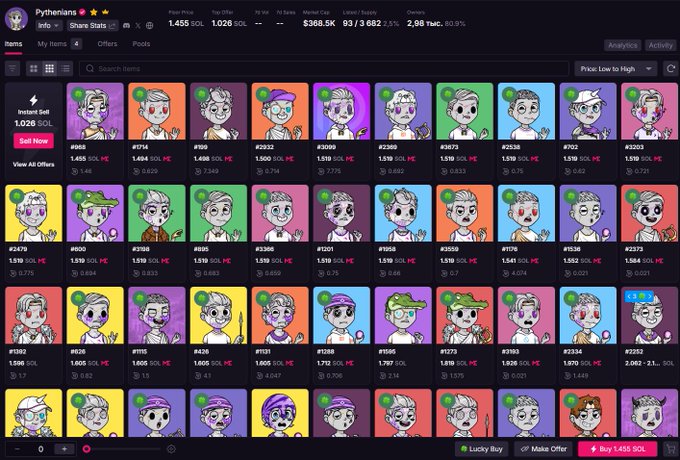Open NFT thumbnail #600 with crocodile hat
The width and height of the screenshot is (680, 460).
pos(95,213)
